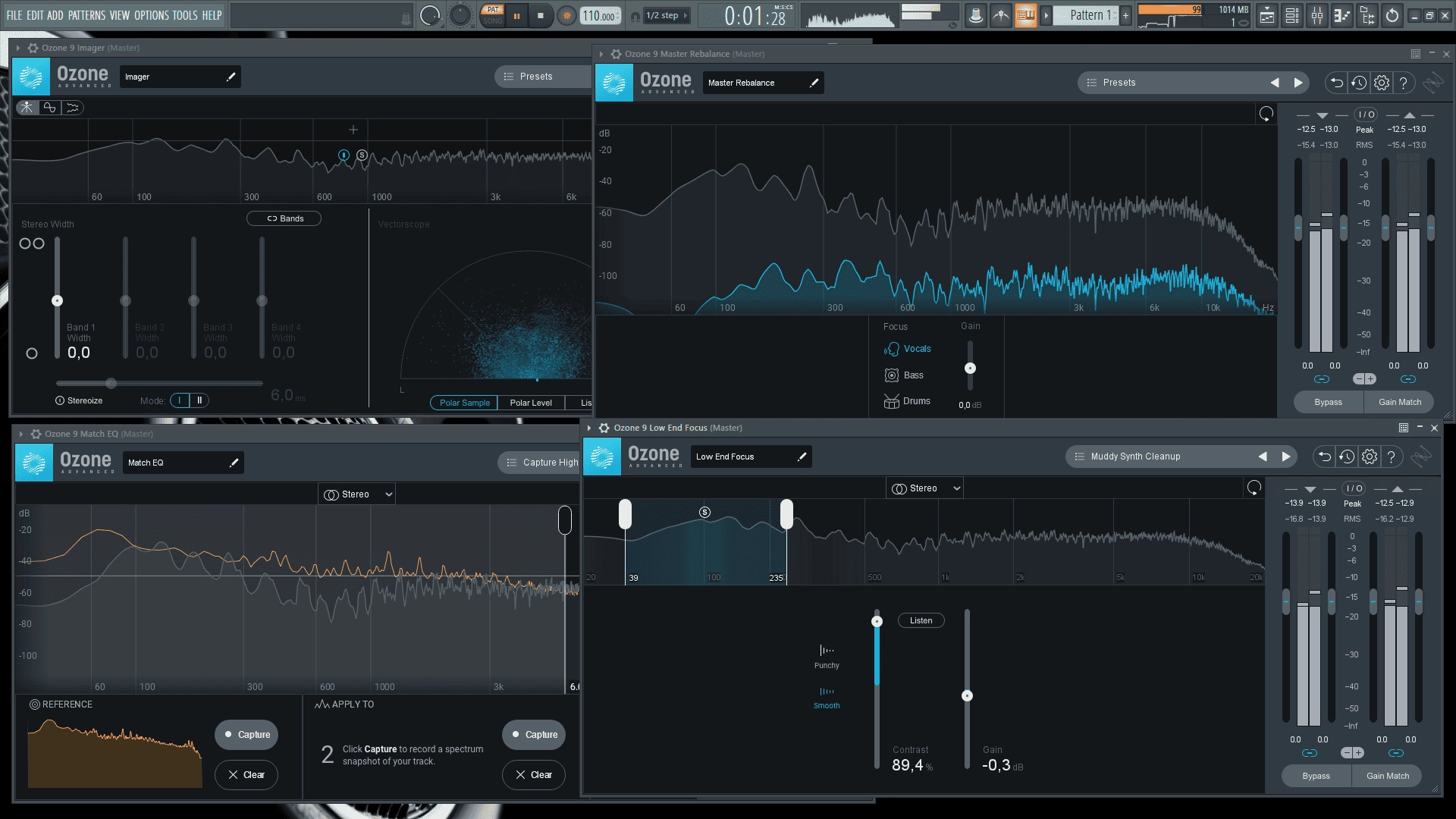Open Stereo channel dropdown in Match EQ
Viewport: 1456px width, 819px height.
click(357, 494)
